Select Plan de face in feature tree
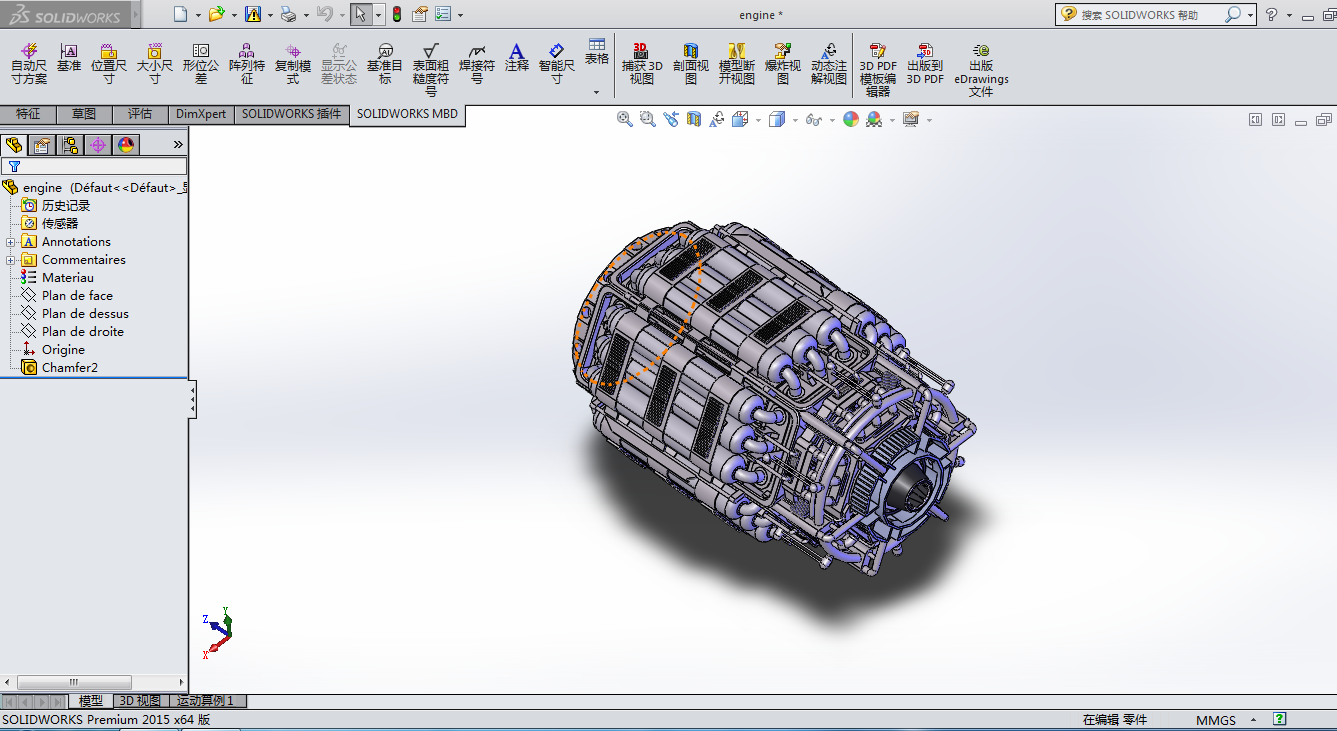The height and width of the screenshot is (731, 1337). pos(77,296)
